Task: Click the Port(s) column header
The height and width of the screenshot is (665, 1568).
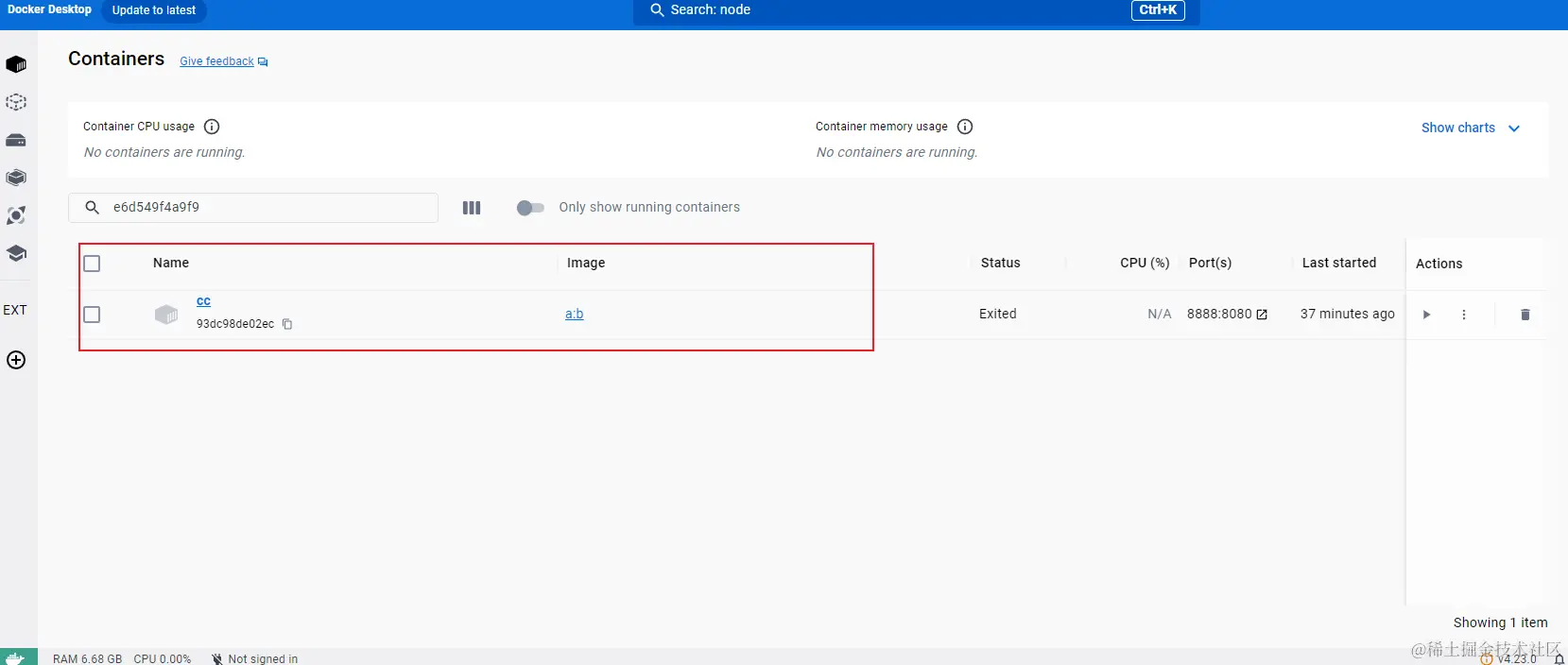Action: click(x=1211, y=263)
